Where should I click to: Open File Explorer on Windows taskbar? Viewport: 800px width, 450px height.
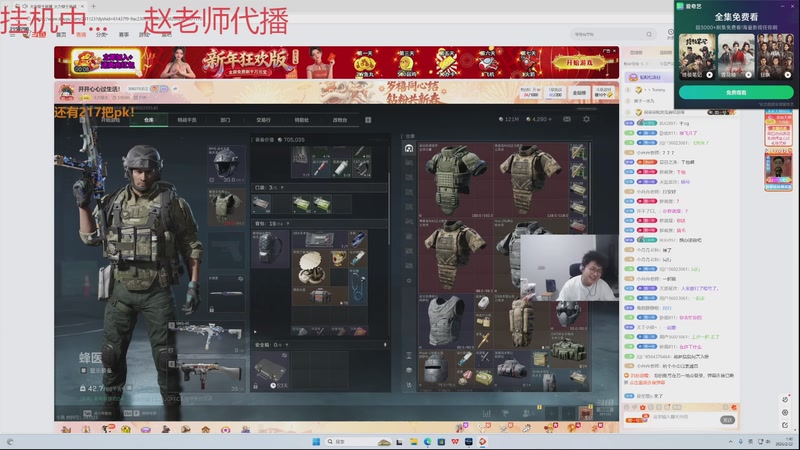tap(413, 441)
